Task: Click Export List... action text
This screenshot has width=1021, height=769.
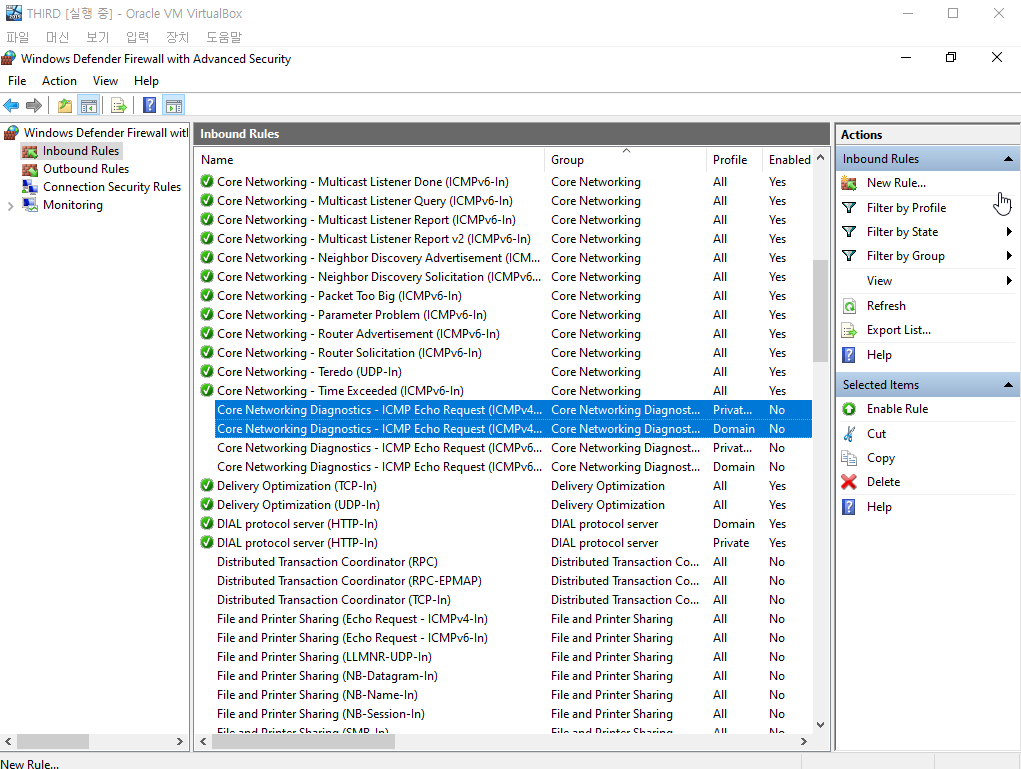Action: click(899, 330)
